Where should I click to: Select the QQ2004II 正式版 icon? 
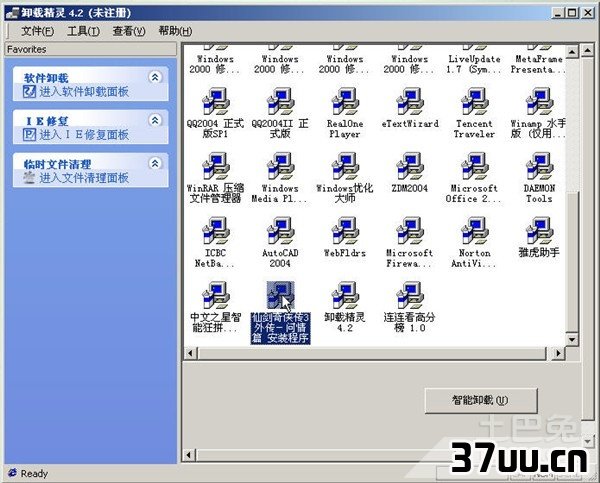click(x=280, y=102)
